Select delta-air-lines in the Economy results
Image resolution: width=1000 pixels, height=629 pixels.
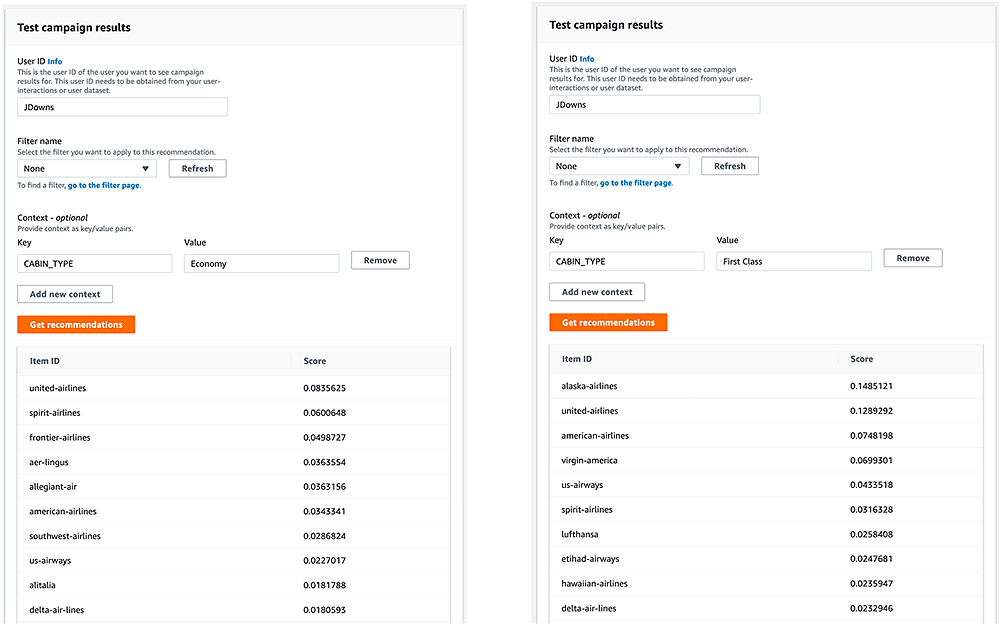click(57, 610)
